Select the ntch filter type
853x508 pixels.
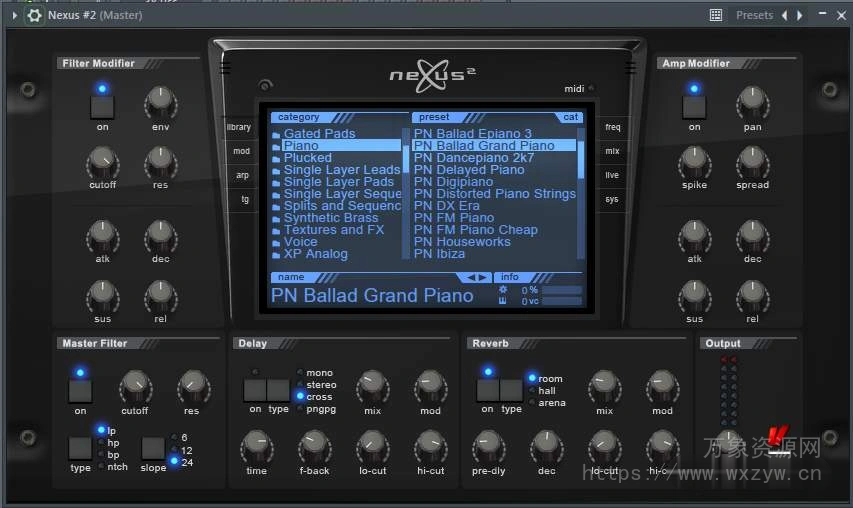click(x=117, y=467)
